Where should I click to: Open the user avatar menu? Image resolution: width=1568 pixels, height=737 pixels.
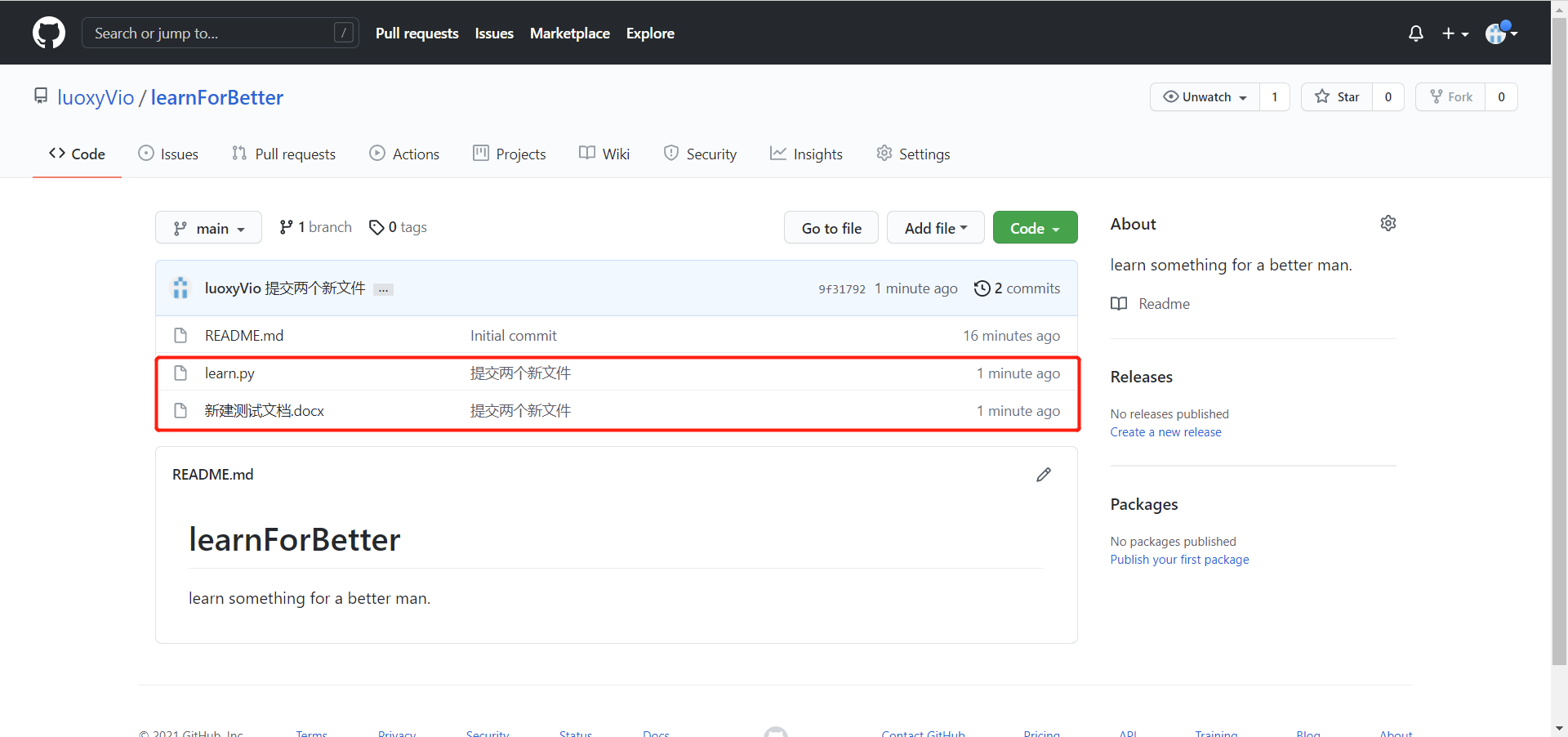click(x=1501, y=33)
